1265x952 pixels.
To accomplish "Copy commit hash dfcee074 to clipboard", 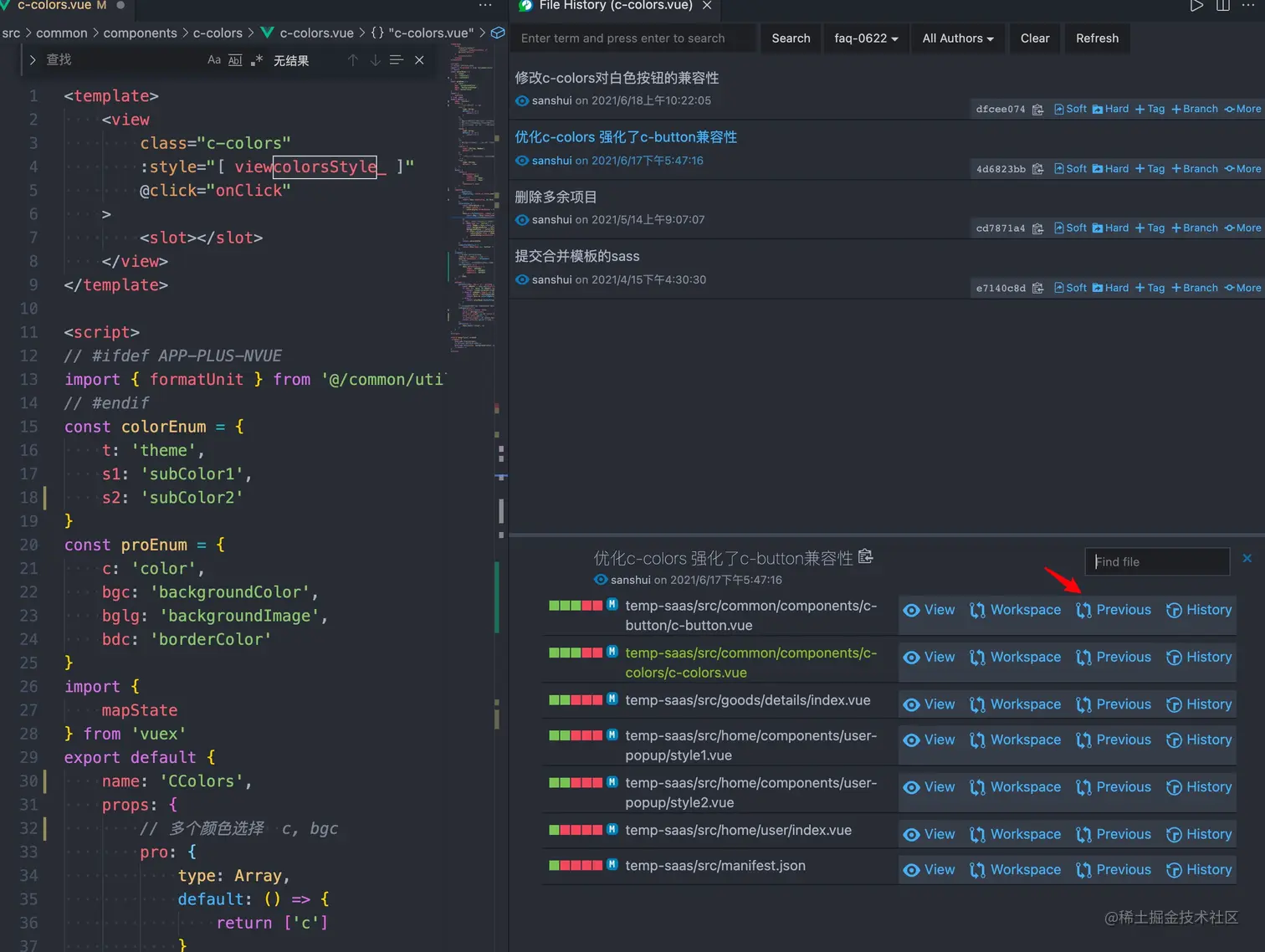I will pyautogui.click(x=1037, y=110).
